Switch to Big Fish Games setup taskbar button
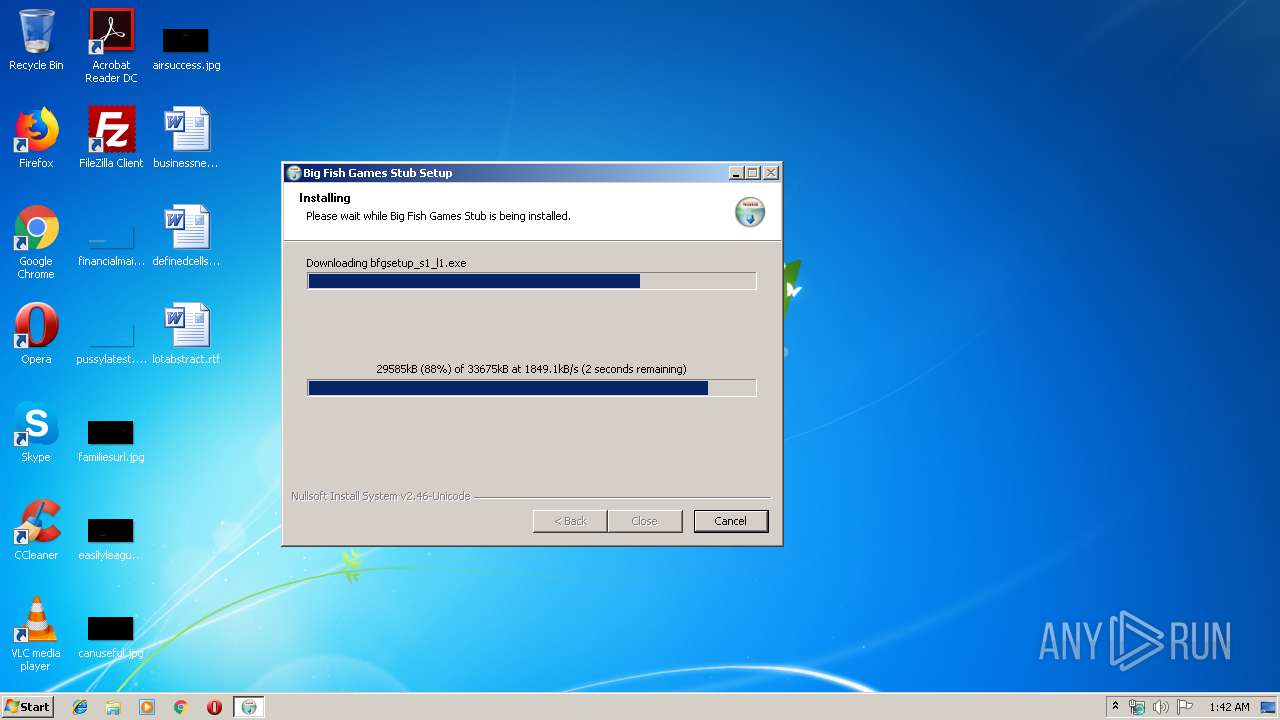The height and width of the screenshot is (720, 1280). point(249,707)
